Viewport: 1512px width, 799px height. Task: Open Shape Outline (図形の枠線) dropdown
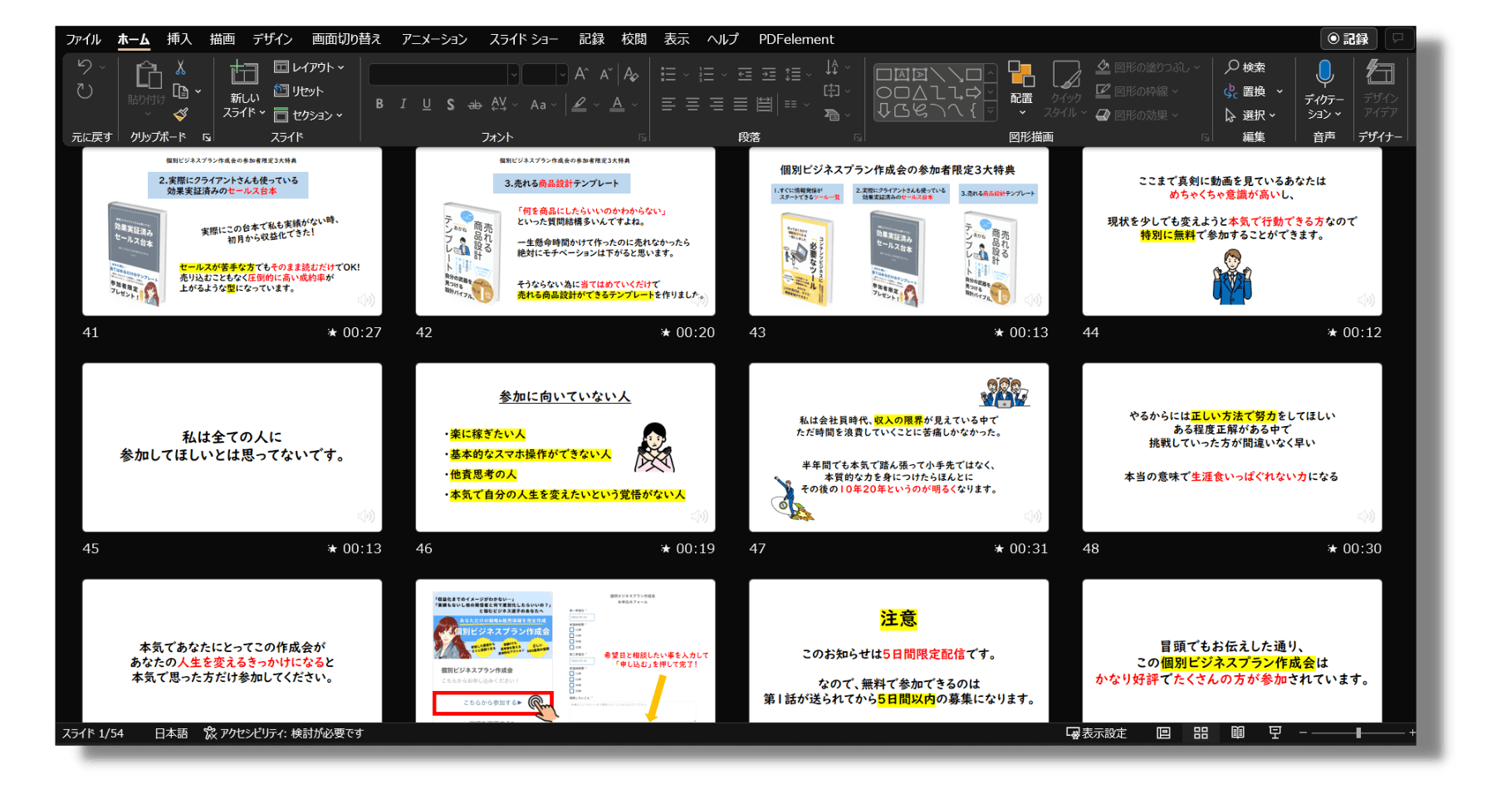click(x=1138, y=91)
